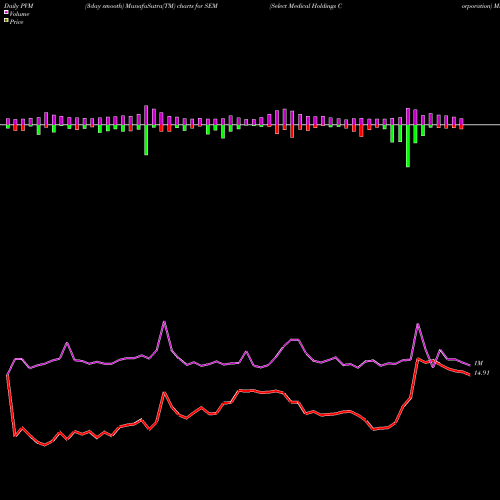Click the Select Medical Holdings company name
Viewport: 500px width, 500px height.
point(306,6)
